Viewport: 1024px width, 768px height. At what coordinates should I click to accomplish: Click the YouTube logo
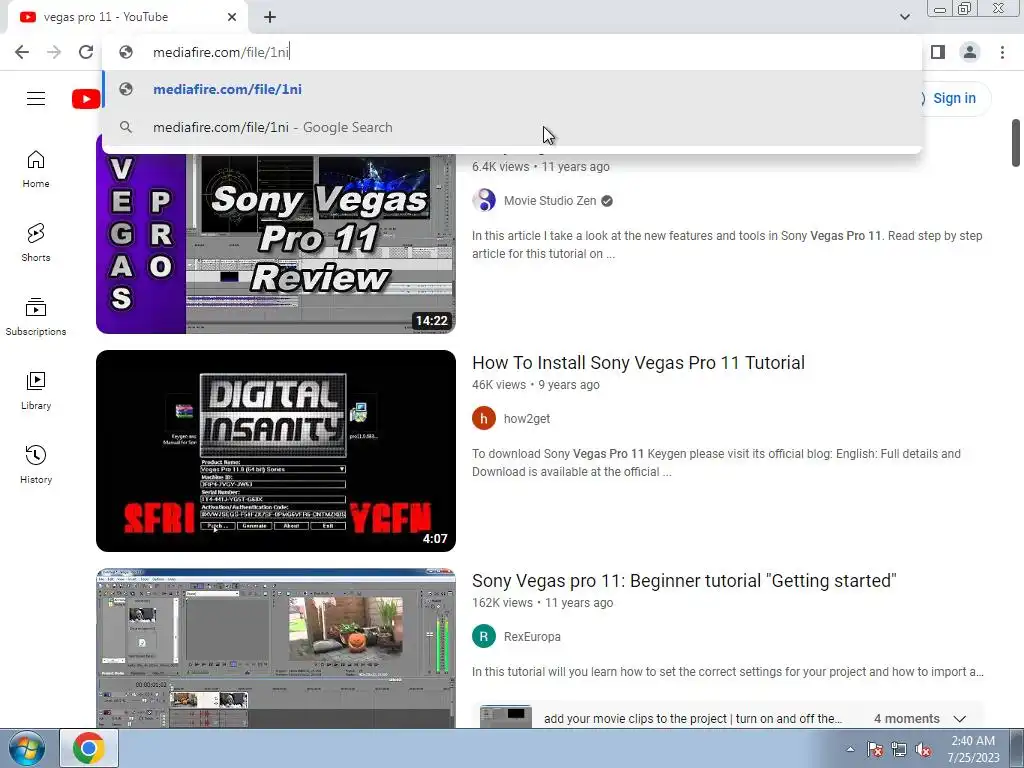pos(86,99)
